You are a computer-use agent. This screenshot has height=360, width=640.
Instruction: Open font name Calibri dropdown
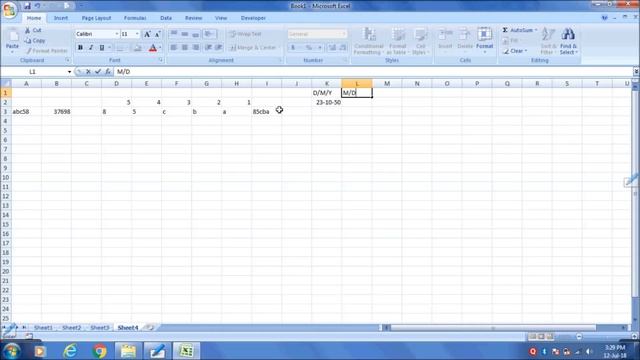tap(117, 34)
